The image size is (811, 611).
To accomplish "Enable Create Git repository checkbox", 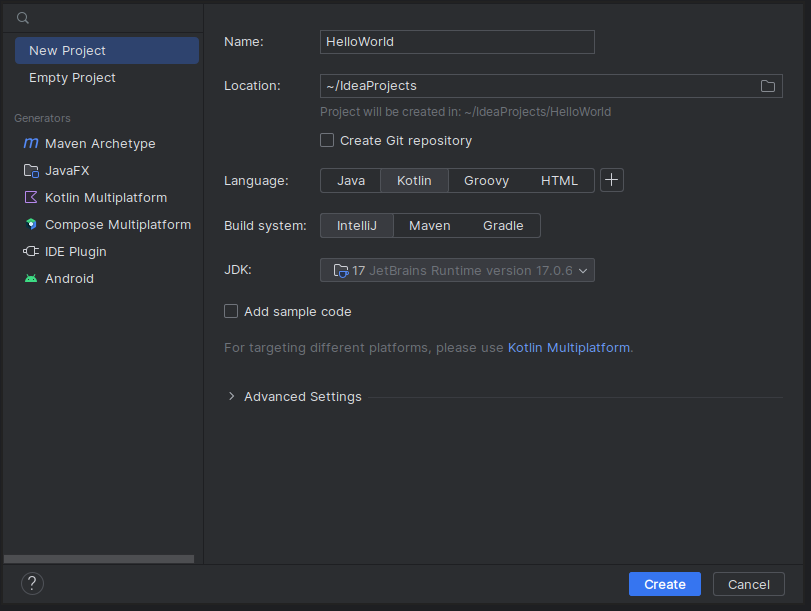I will pyautogui.click(x=327, y=140).
